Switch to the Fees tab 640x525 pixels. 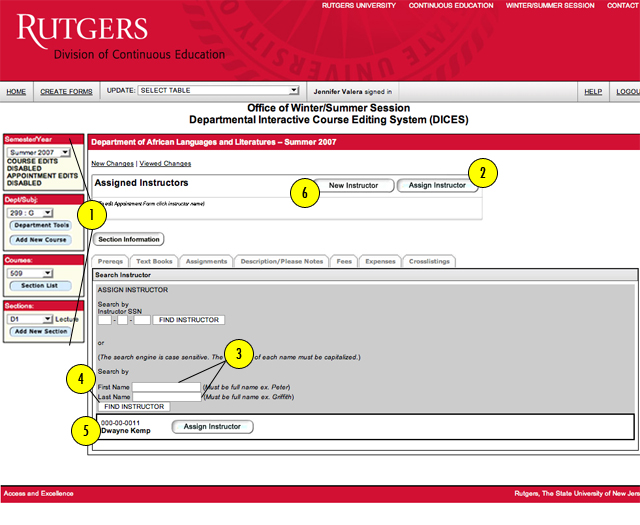(344, 261)
